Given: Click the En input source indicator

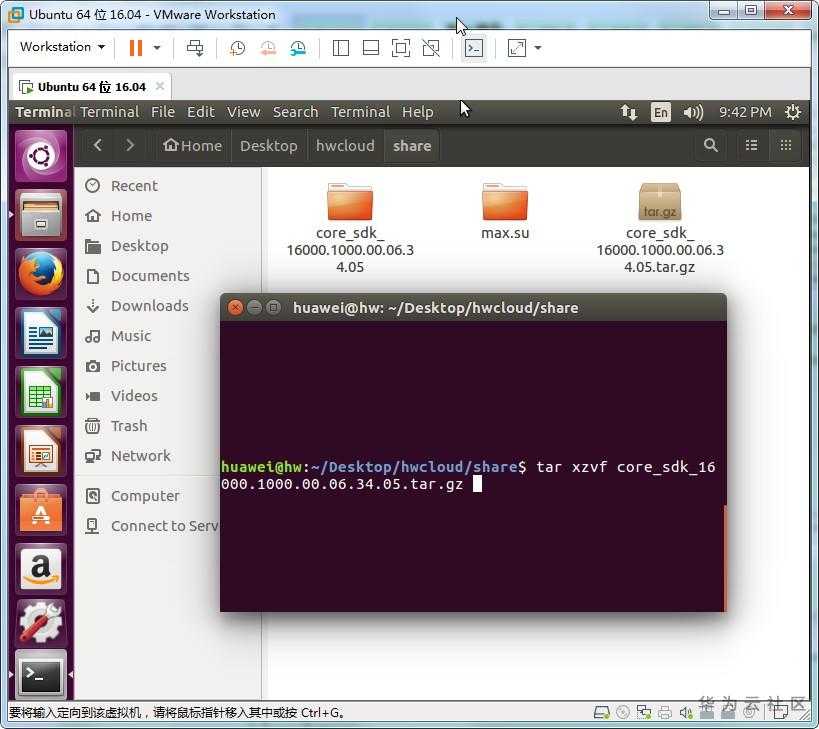Looking at the screenshot, I should [661, 112].
